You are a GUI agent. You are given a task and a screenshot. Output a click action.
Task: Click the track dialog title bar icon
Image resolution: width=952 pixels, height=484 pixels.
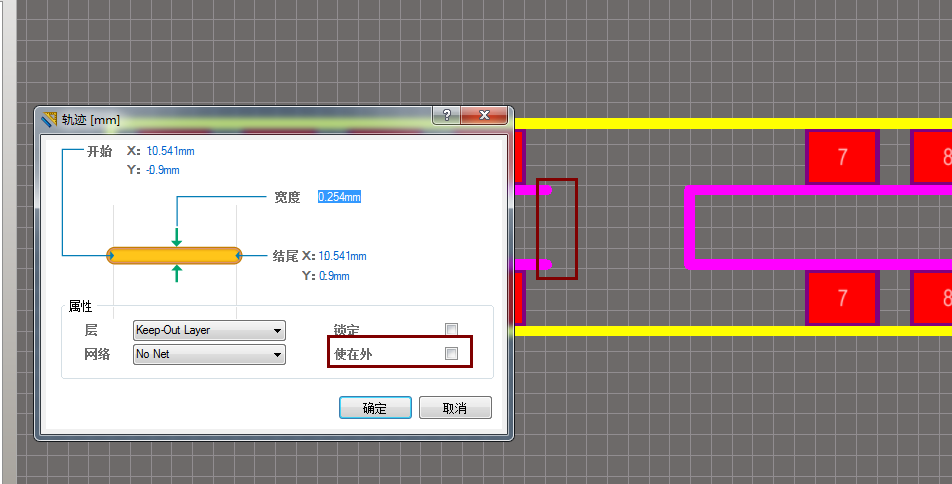click(49, 119)
